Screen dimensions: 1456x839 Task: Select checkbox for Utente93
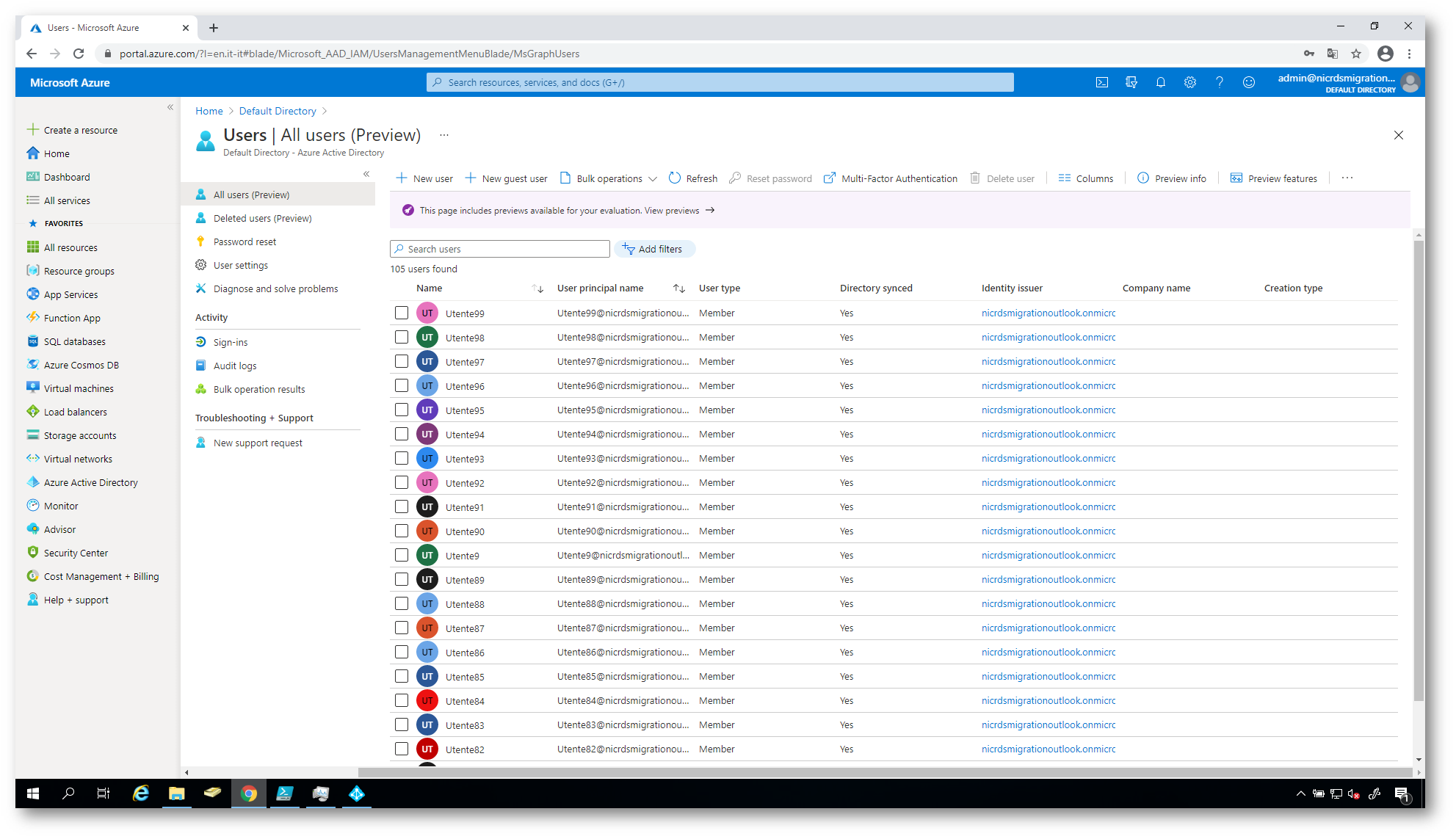(402, 458)
